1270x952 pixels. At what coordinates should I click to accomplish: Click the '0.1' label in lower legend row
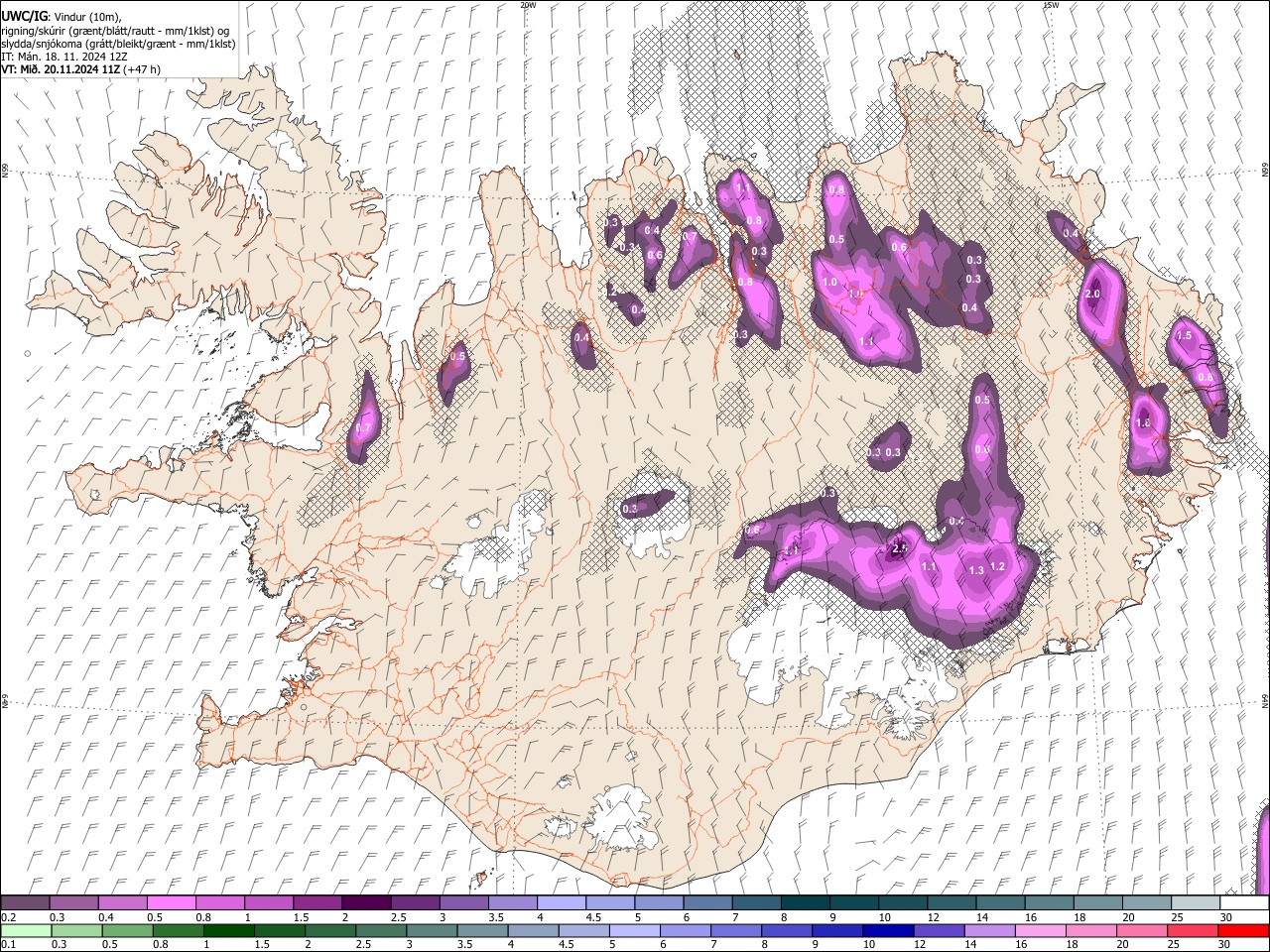point(9,944)
